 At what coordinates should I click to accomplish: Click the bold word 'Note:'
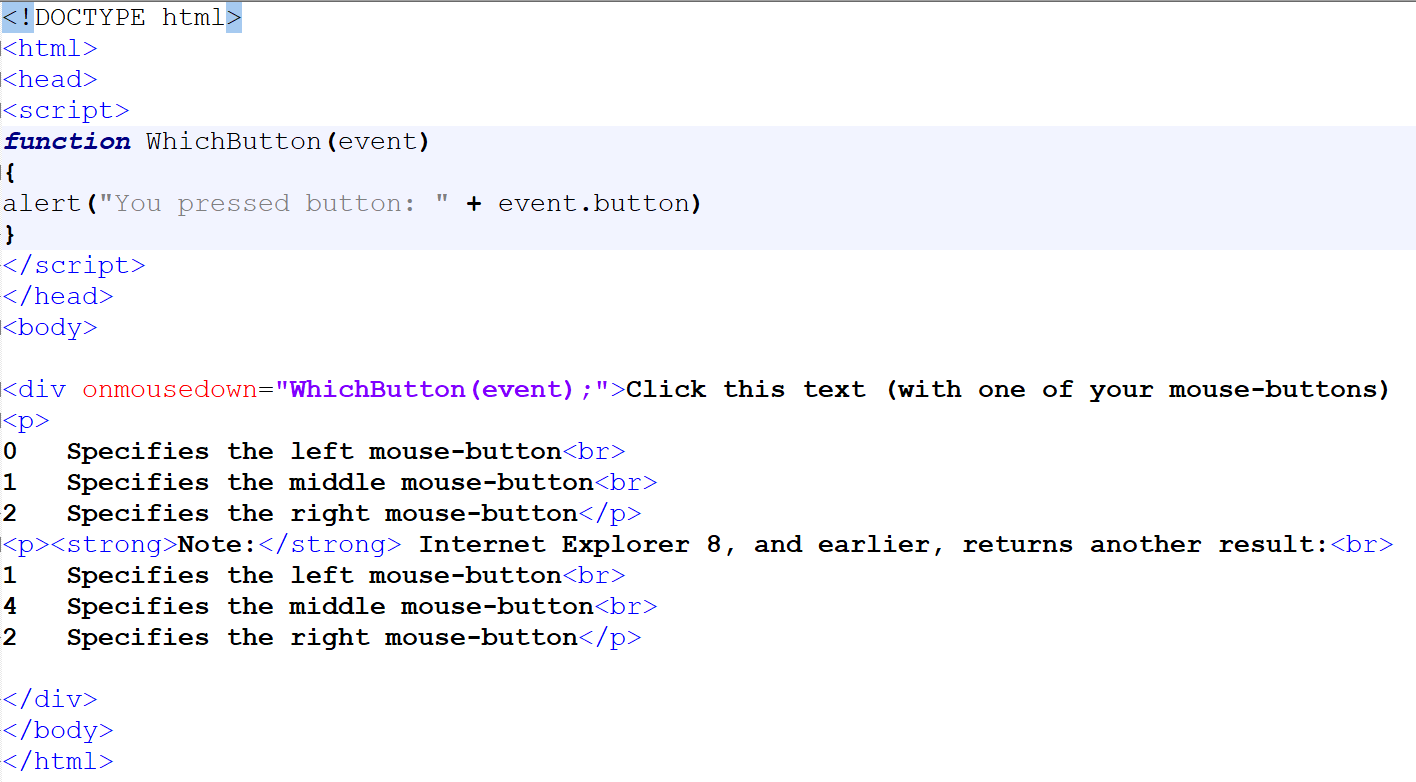point(218,545)
